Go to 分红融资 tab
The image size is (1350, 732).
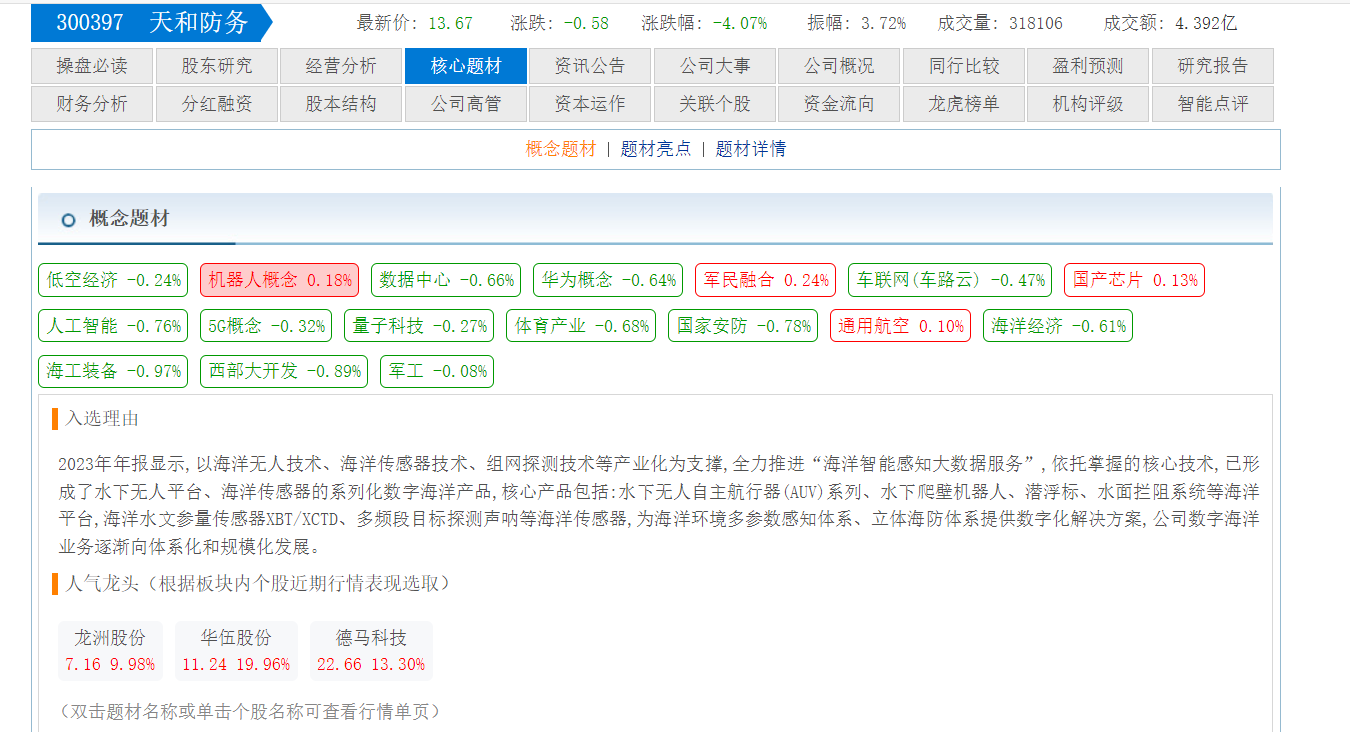coord(217,104)
